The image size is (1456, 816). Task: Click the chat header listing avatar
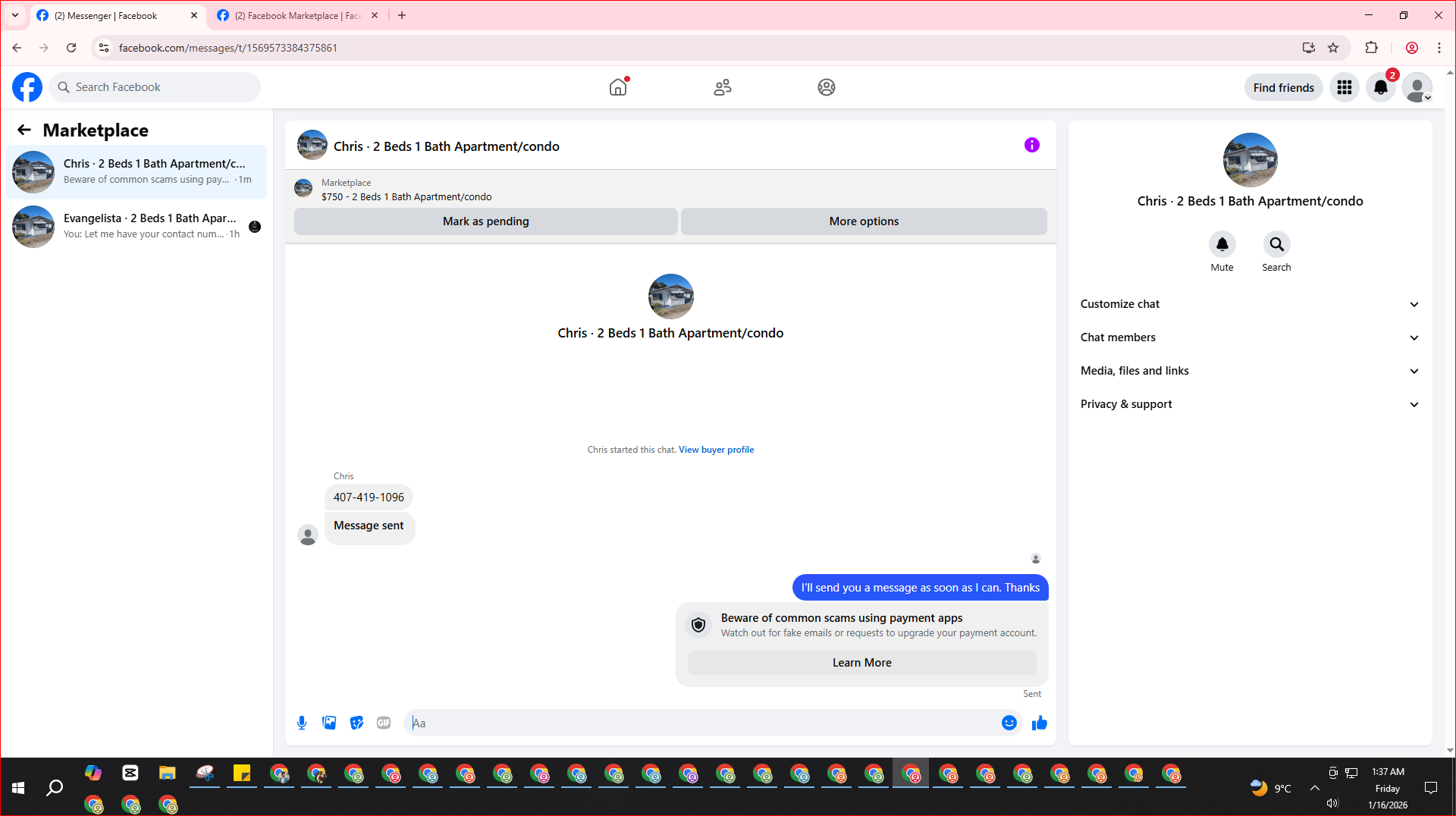click(x=312, y=145)
